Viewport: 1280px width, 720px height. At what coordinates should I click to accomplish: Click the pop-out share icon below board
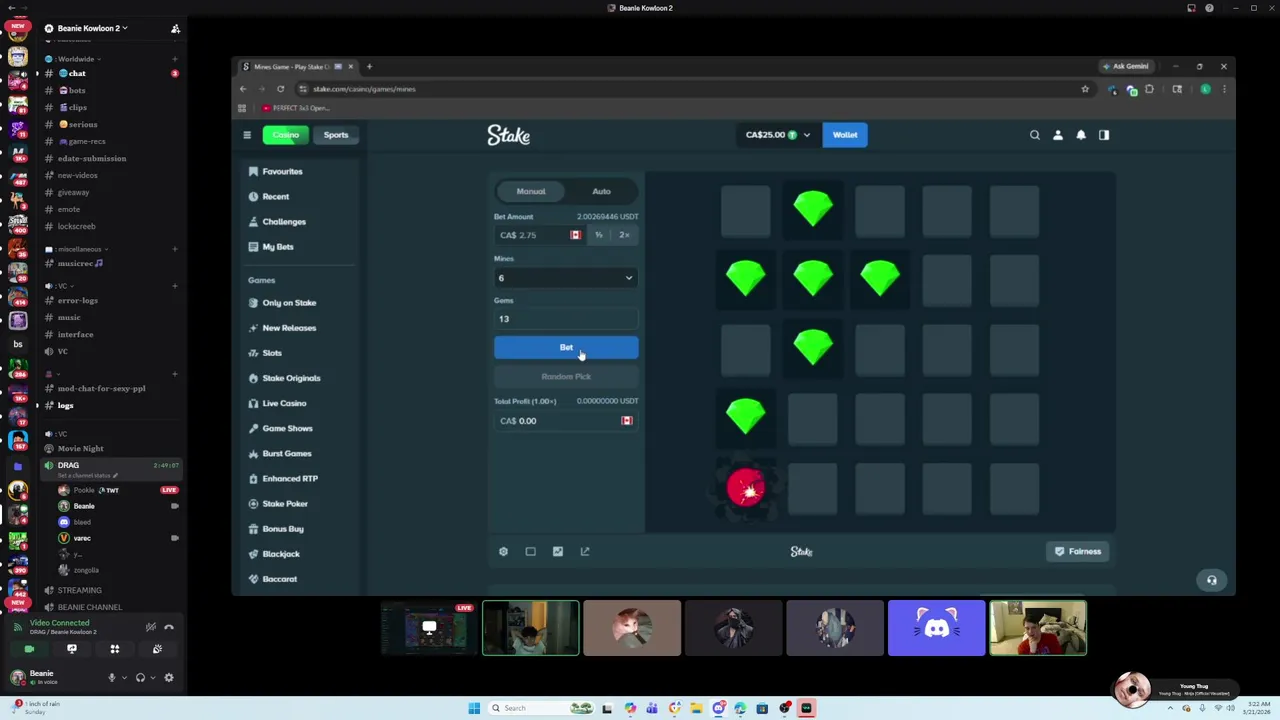(x=585, y=551)
